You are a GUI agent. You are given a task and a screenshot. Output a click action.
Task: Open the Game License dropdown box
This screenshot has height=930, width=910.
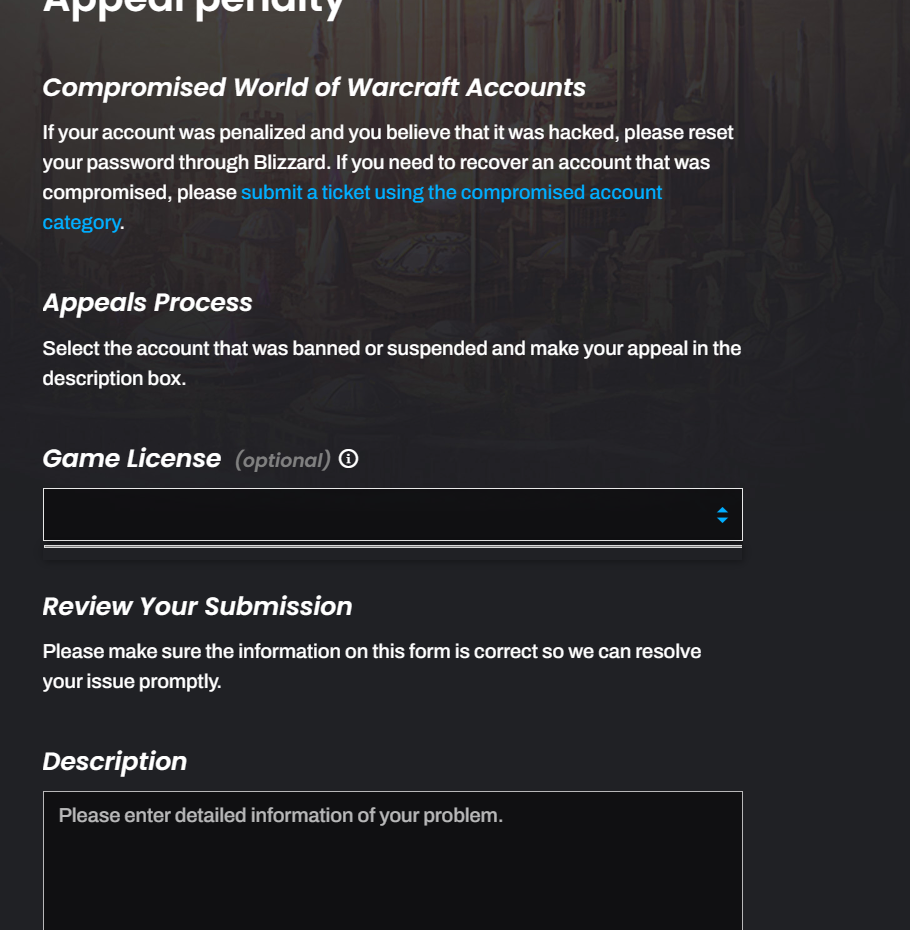(x=380, y=515)
